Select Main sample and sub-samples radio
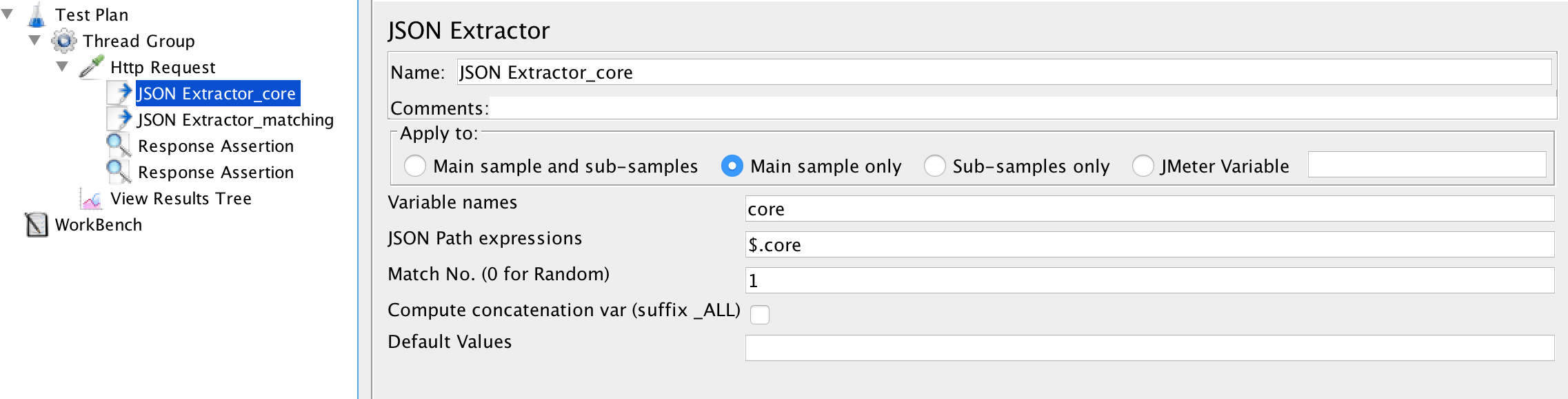The image size is (1568, 399). [x=415, y=166]
